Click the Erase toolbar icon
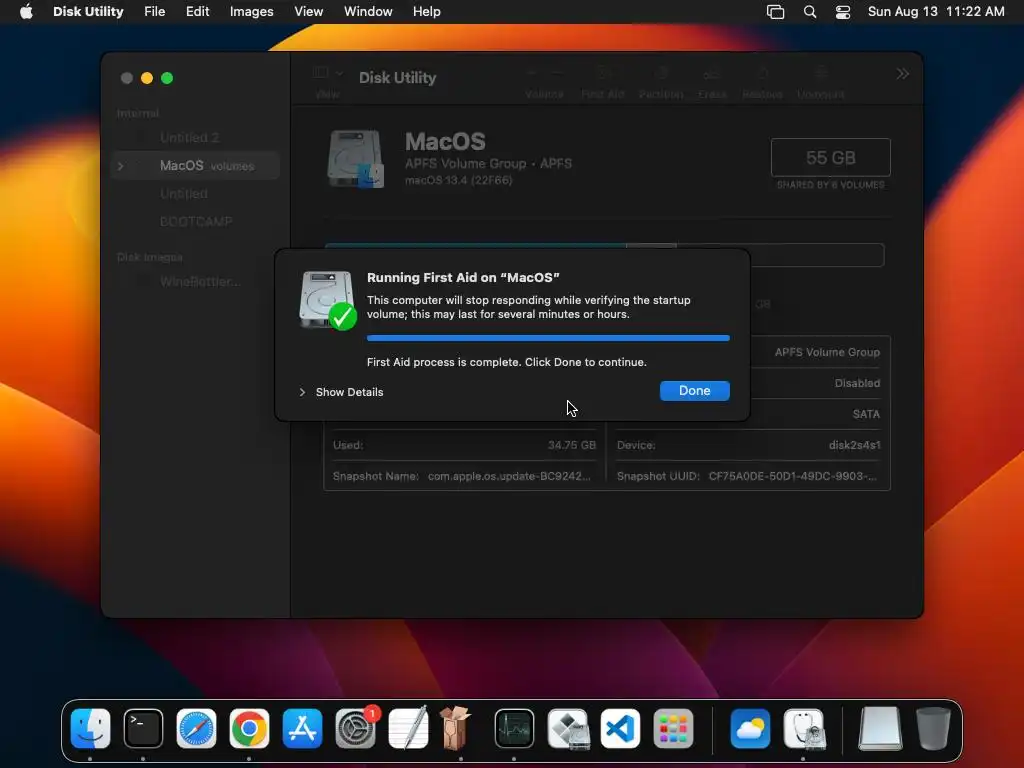Image resolution: width=1024 pixels, height=768 pixels. (x=712, y=73)
